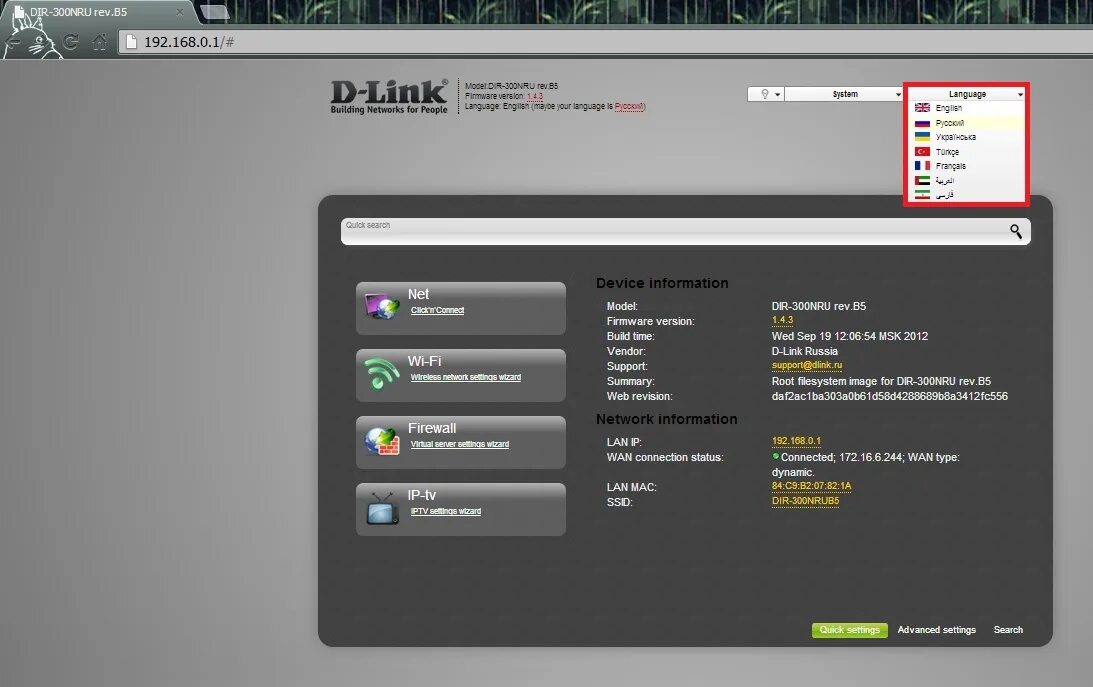Click the Русский link in the header

click(x=629, y=107)
